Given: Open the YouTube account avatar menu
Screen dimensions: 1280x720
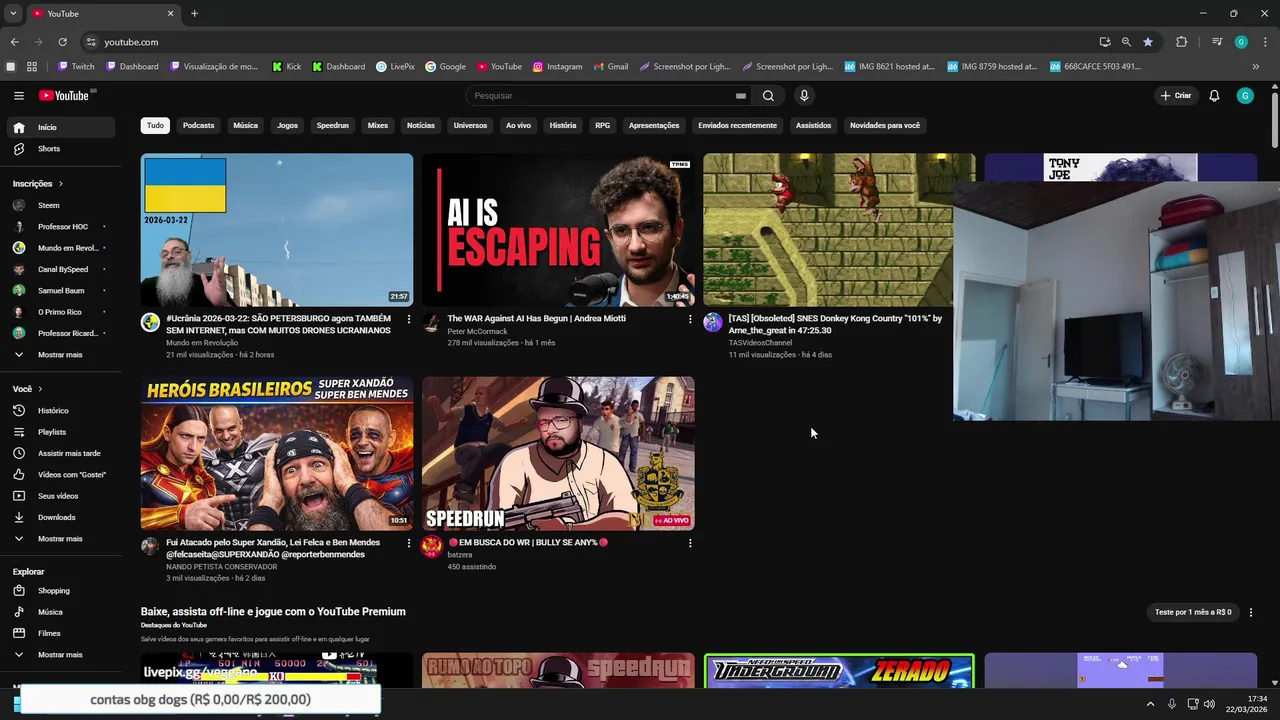Looking at the screenshot, I should coord(1245,96).
